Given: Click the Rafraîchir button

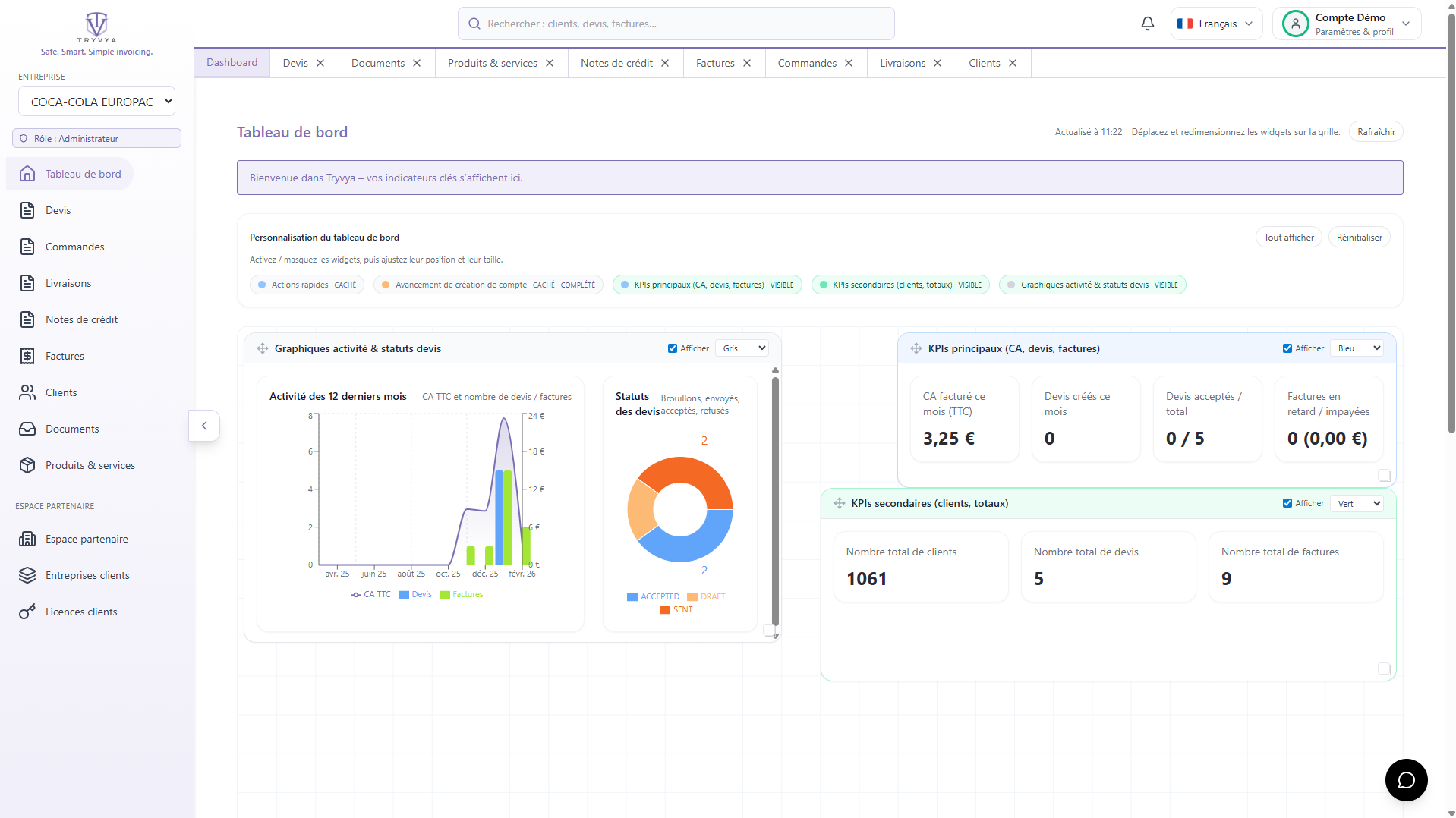Looking at the screenshot, I should pos(1376,132).
